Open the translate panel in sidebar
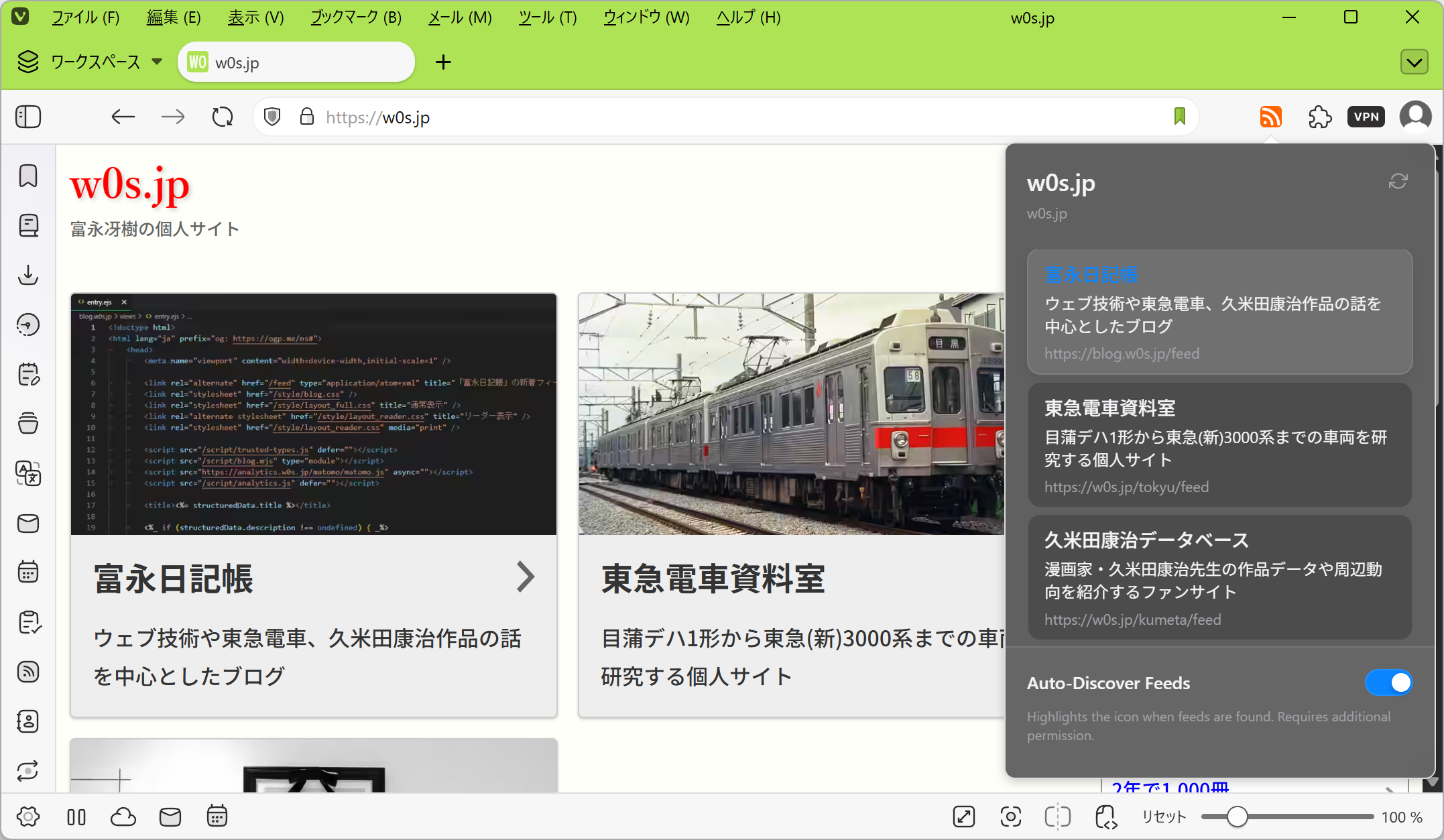1444x840 pixels. (x=28, y=474)
